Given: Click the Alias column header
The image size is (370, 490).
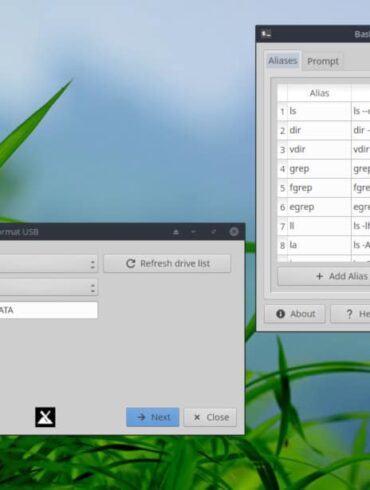Looking at the screenshot, I should [319, 93].
